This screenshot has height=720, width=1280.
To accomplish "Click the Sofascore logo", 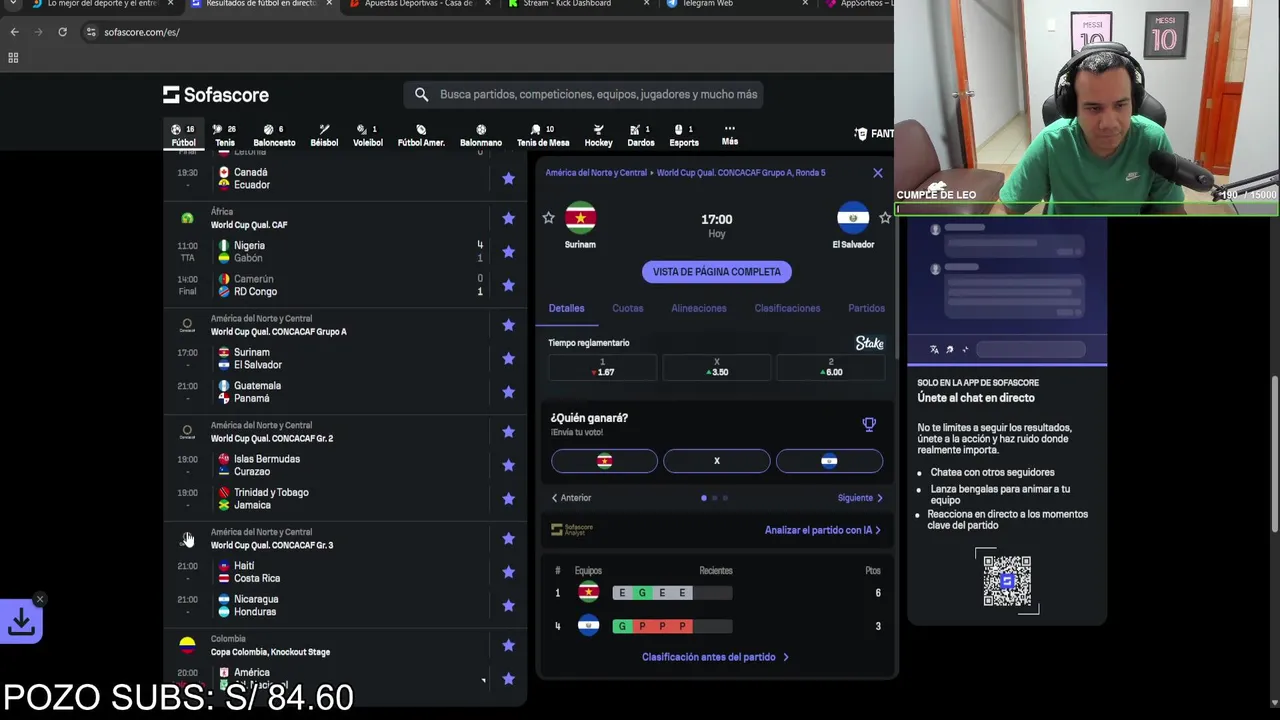I will 216,94.
